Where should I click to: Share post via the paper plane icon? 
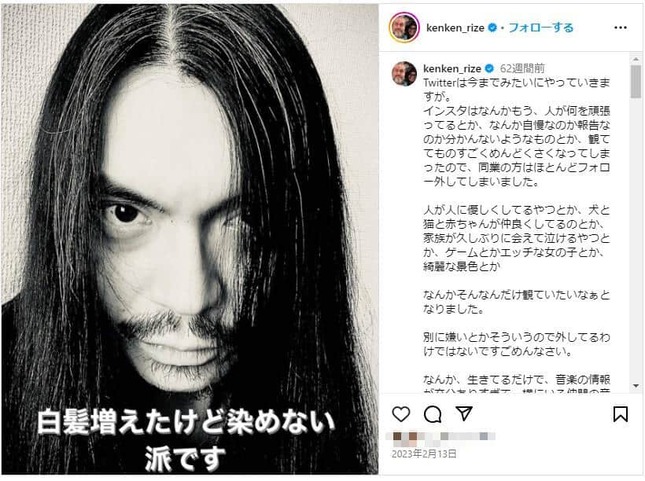(x=464, y=414)
